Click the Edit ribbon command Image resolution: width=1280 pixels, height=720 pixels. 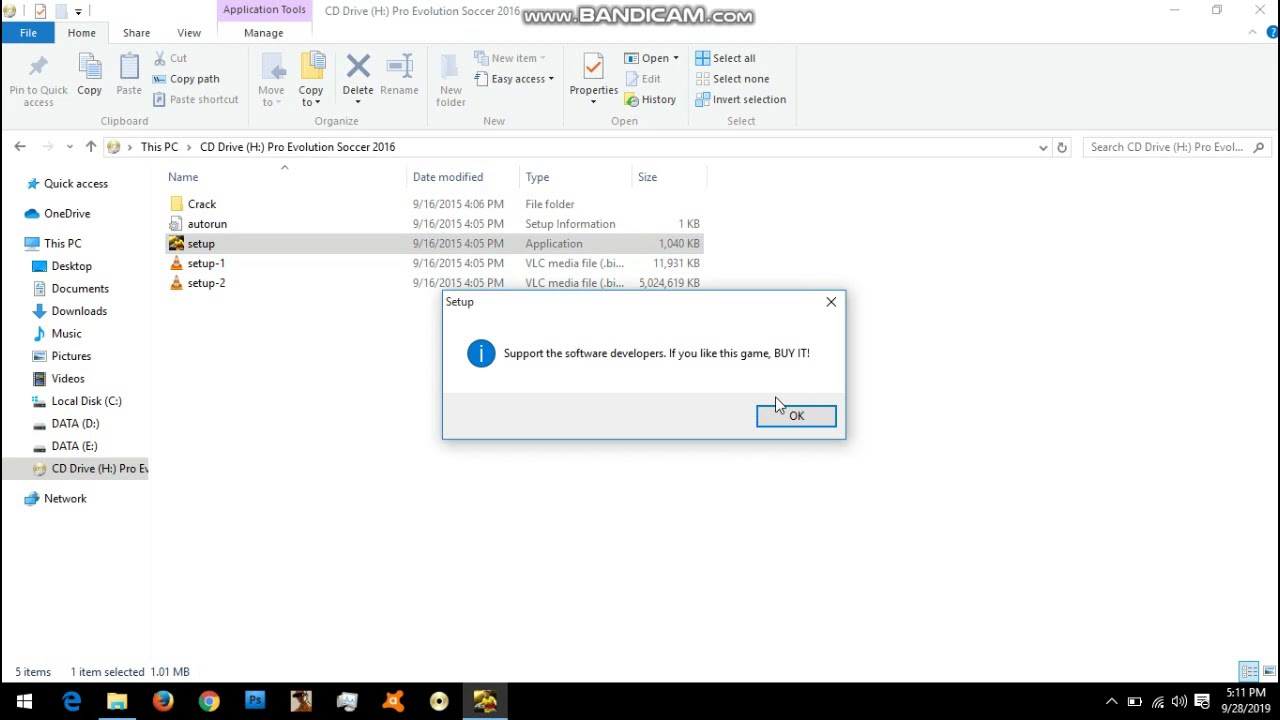(x=642, y=79)
